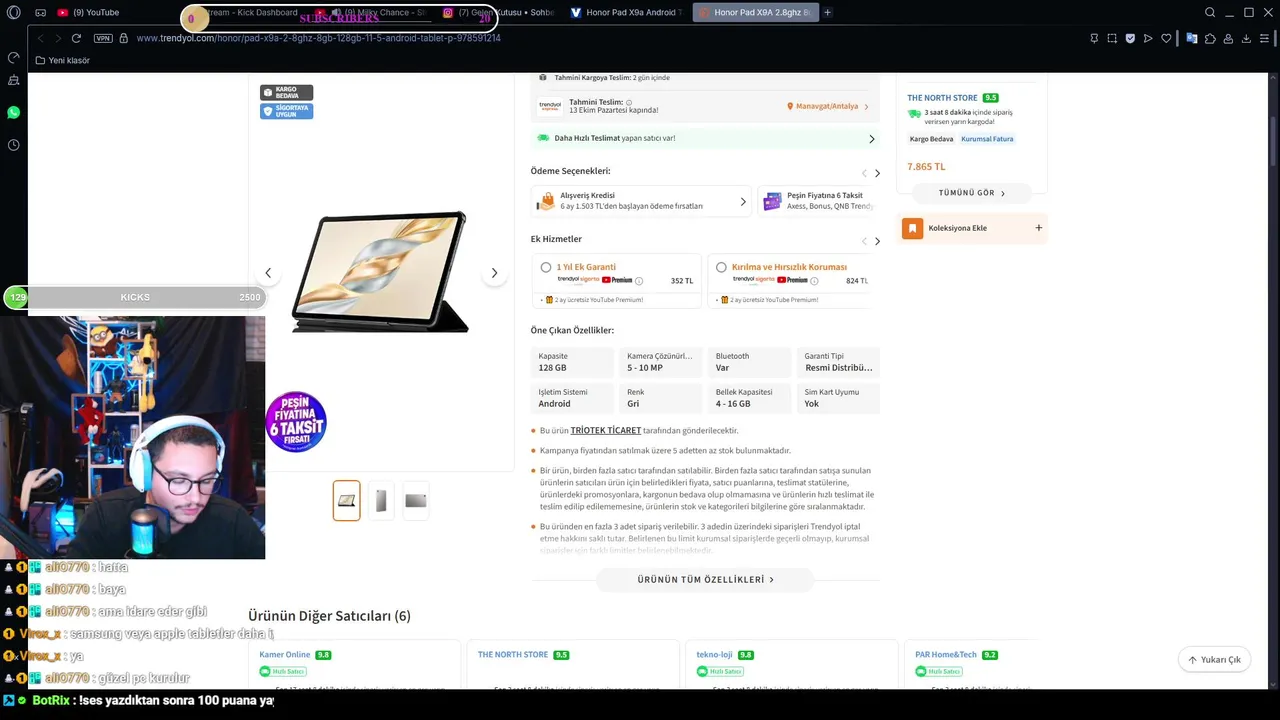The image size is (1280, 720).
Task: Click the reload page icon
Action: tap(76, 38)
